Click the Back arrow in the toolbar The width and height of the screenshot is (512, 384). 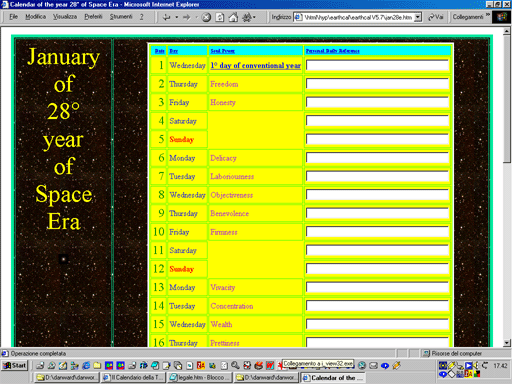(166, 17)
